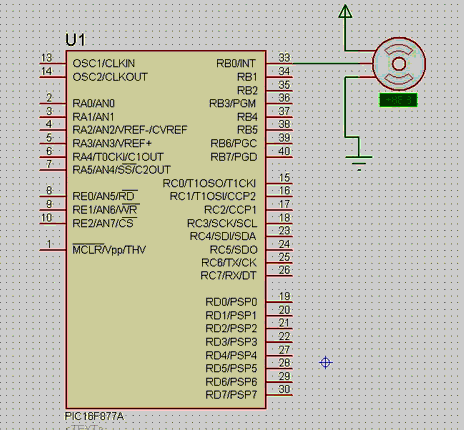Screen dimensions: 464x430
Task: Click the power terminal arrow symbol
Action: [345, 11]
